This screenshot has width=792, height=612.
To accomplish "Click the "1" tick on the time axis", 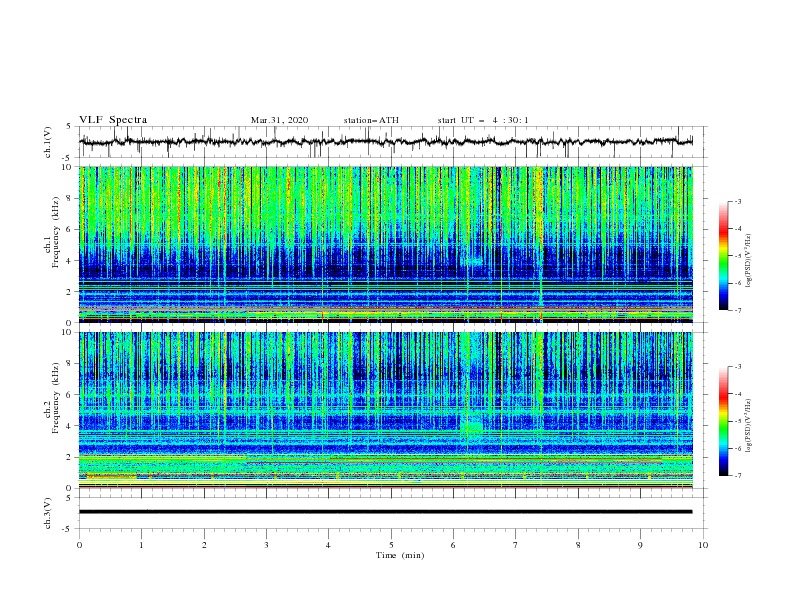I will (x=142, y=545).
